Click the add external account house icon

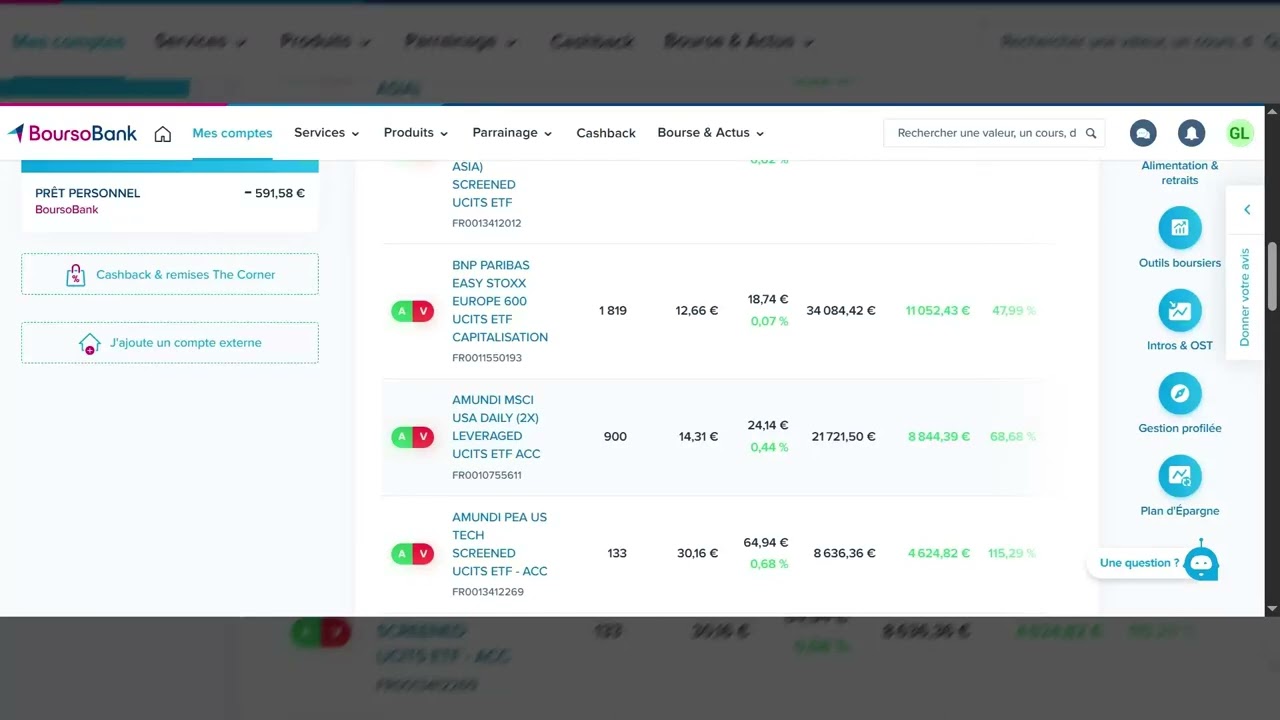89,343
